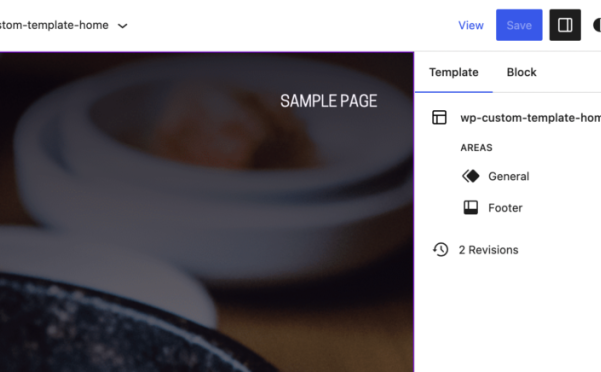Click the custom-template-home document title
The image size is (601, 372).
click(54, 25)
